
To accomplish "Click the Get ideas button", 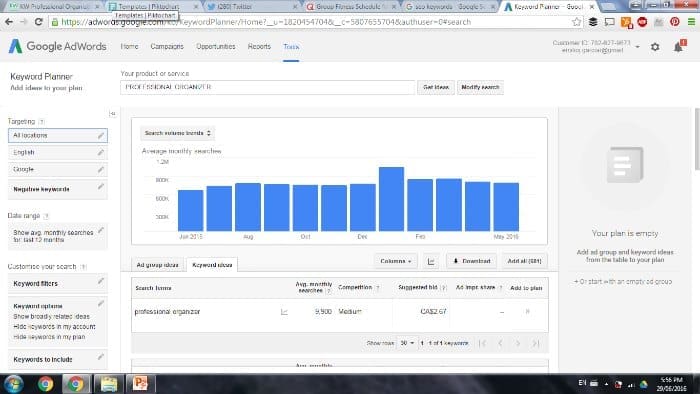I will coord(436,87).
